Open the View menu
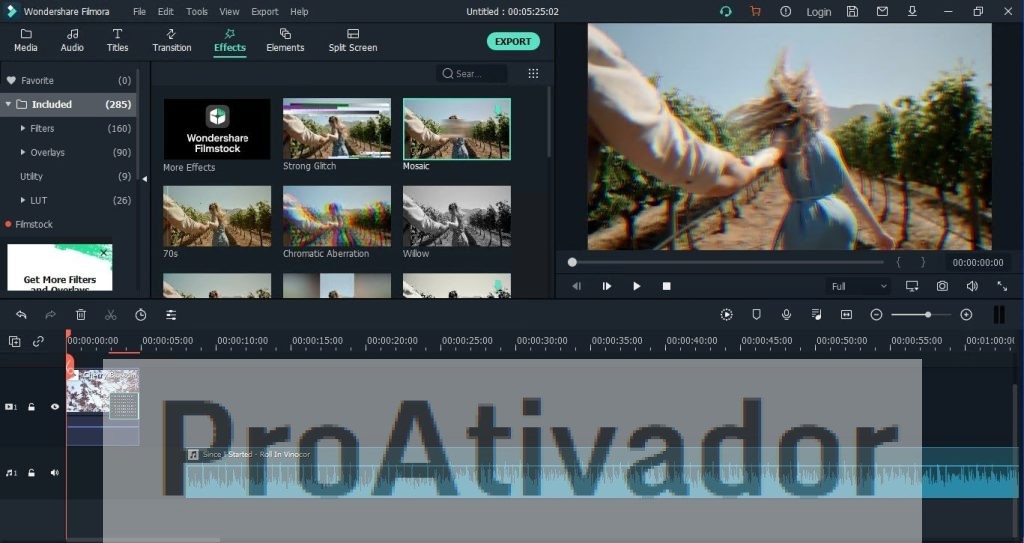 (x=229, y=12)
